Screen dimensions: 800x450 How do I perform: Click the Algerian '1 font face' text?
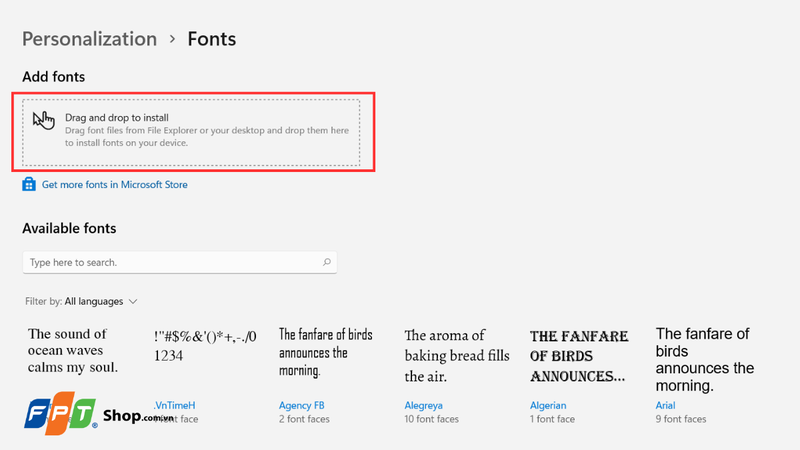coord(552,419)
